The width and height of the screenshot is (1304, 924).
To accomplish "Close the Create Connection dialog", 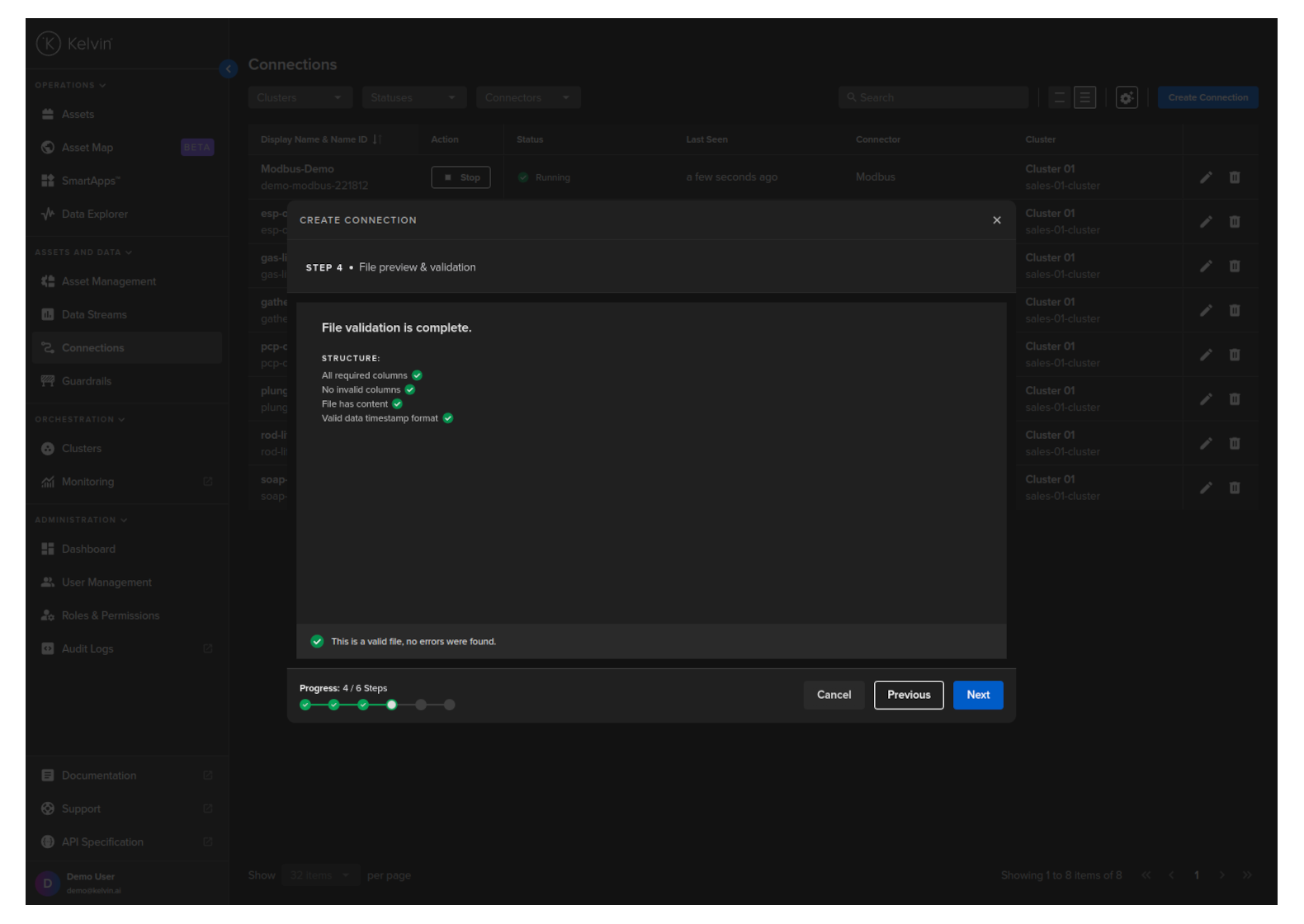I will (x=996, y=220).
